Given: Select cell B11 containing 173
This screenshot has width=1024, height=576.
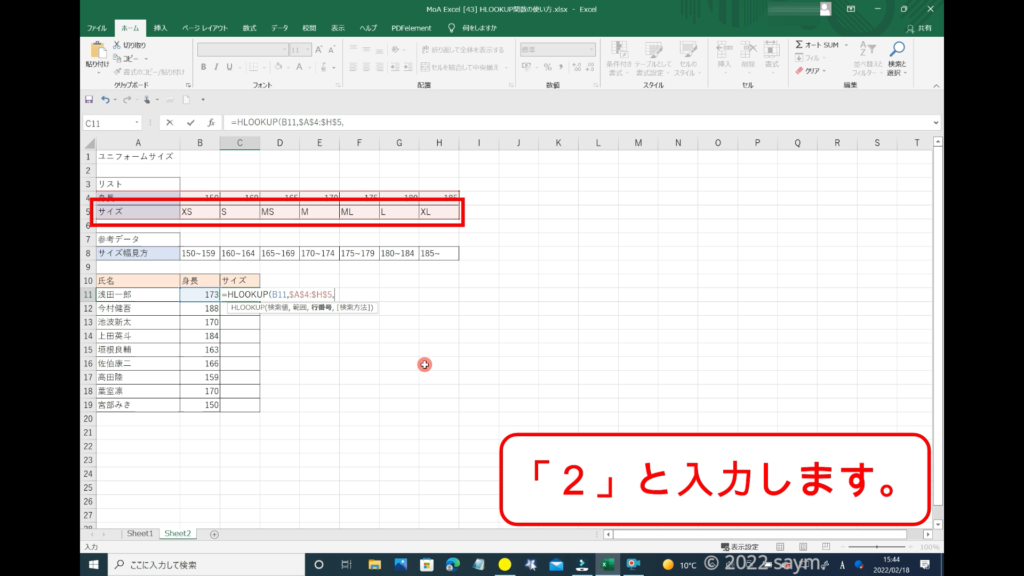Looking at the screenshot, I should pos(199,295).
